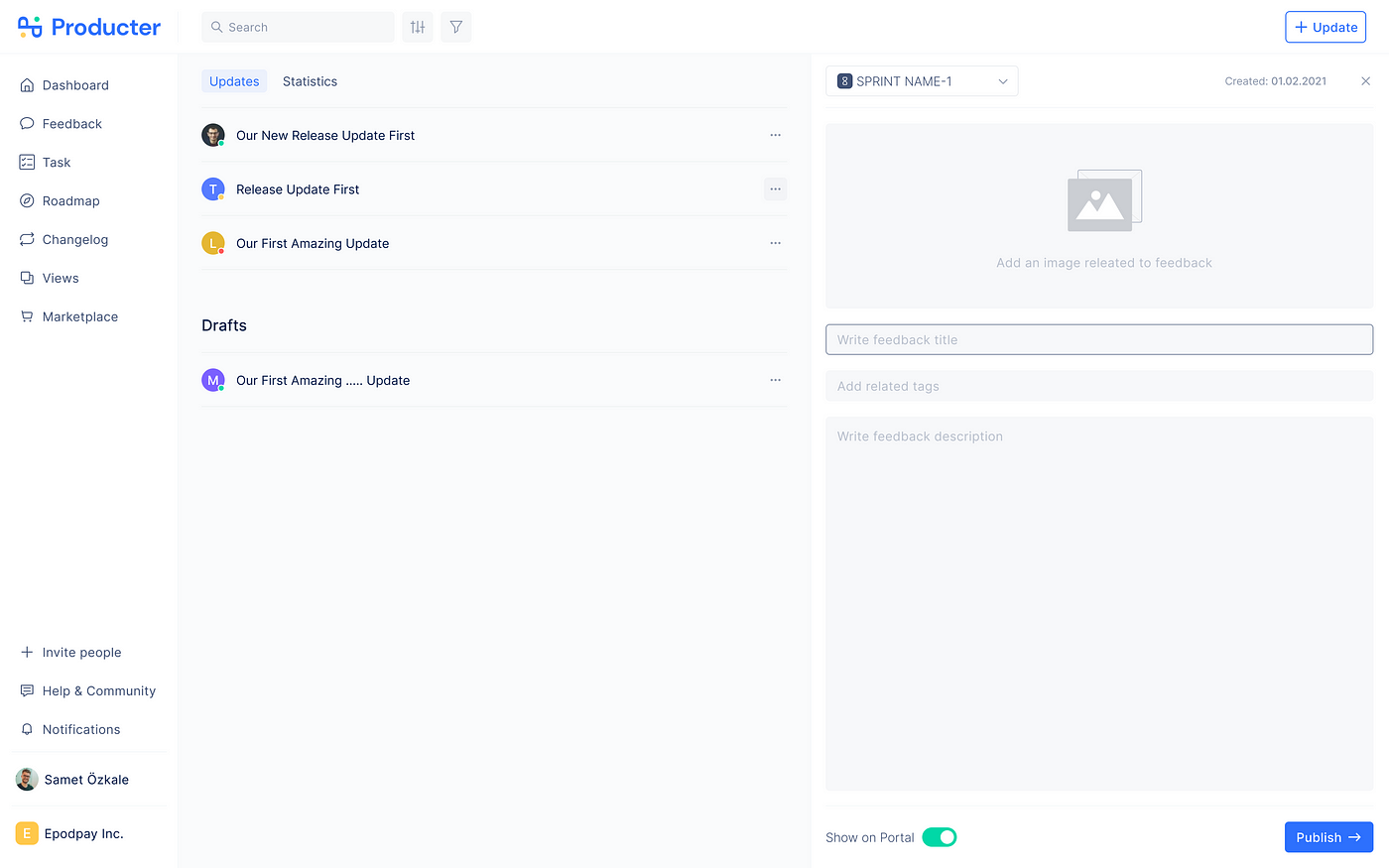Screen dimensions: 1389x868
Task: Click the Drafts heading
Action: coord(224,325)
